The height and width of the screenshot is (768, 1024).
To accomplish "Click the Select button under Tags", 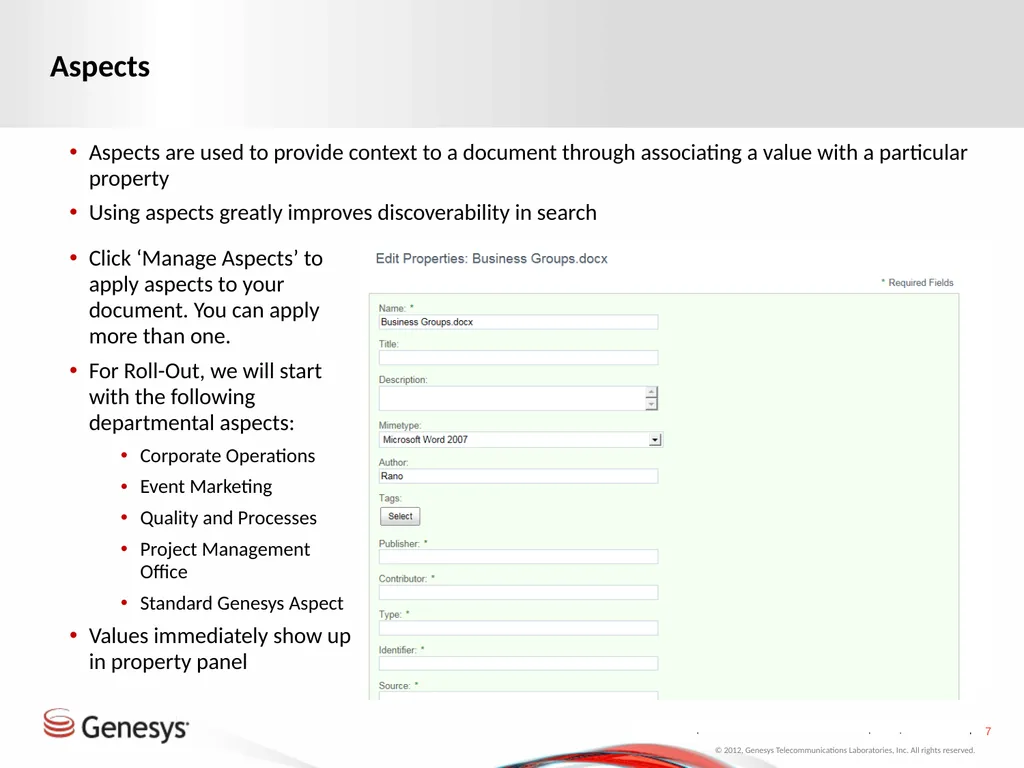I will [400, 517].
